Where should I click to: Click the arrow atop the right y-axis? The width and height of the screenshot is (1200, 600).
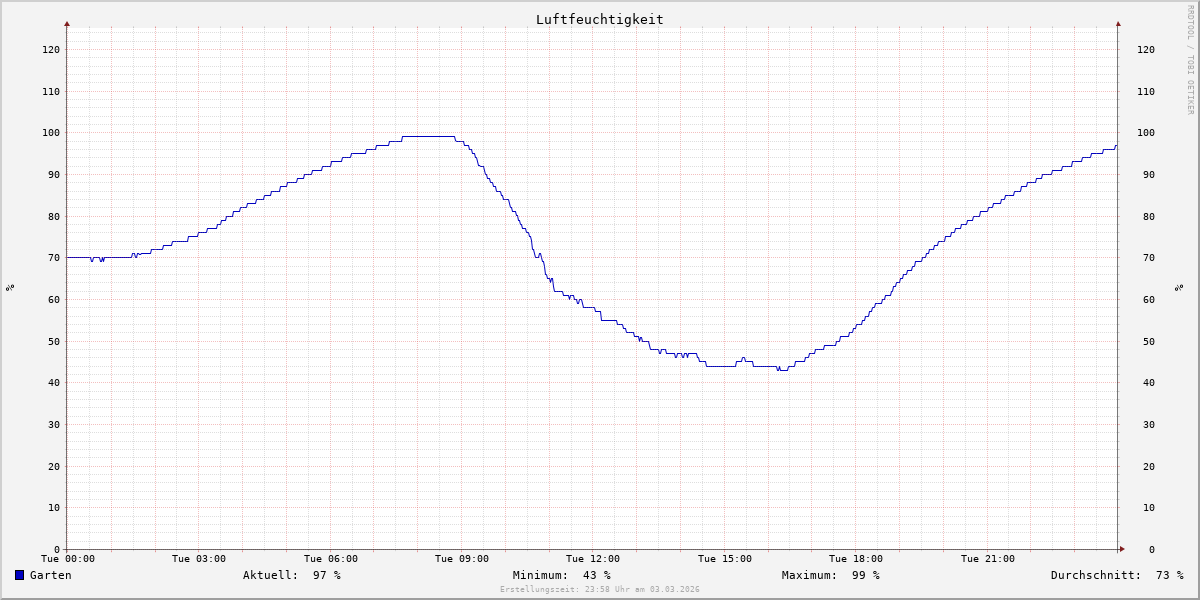pyautogui.click(x=1118, y=23)
